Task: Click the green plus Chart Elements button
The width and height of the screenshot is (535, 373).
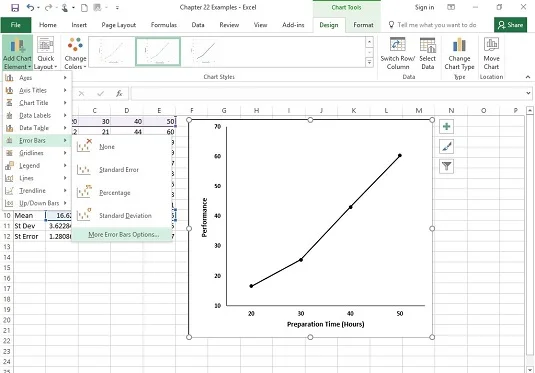Action: pos(446,127)
